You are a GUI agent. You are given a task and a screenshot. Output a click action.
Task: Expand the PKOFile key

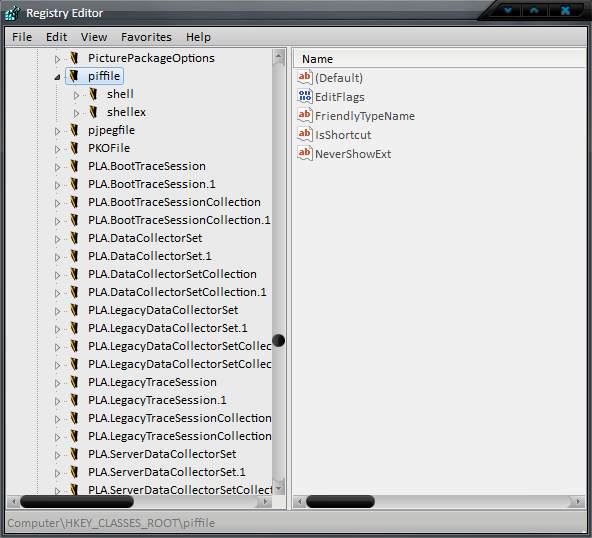(57, 149)
